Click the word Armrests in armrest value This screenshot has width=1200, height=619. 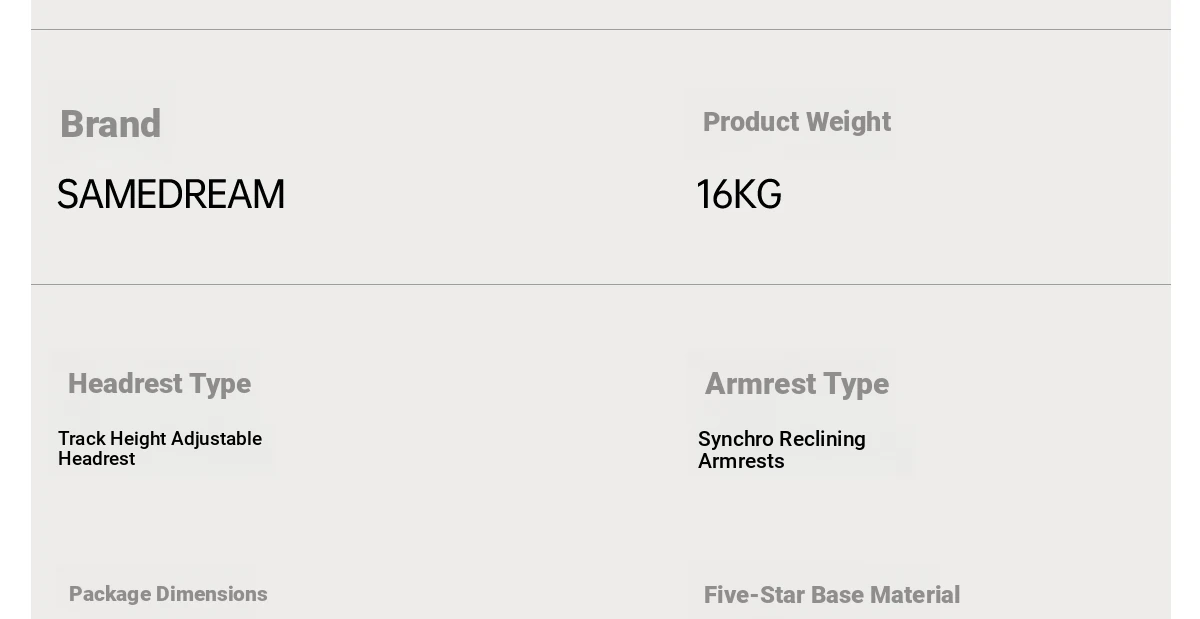pos(741,461)
